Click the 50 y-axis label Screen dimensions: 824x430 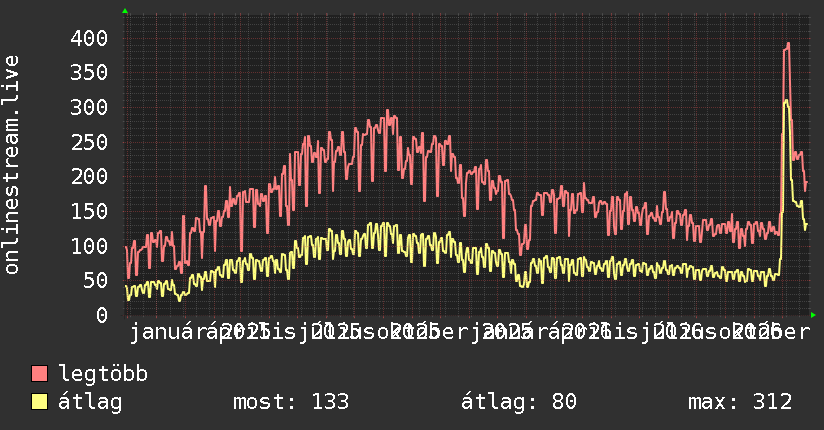click(95, 281)
